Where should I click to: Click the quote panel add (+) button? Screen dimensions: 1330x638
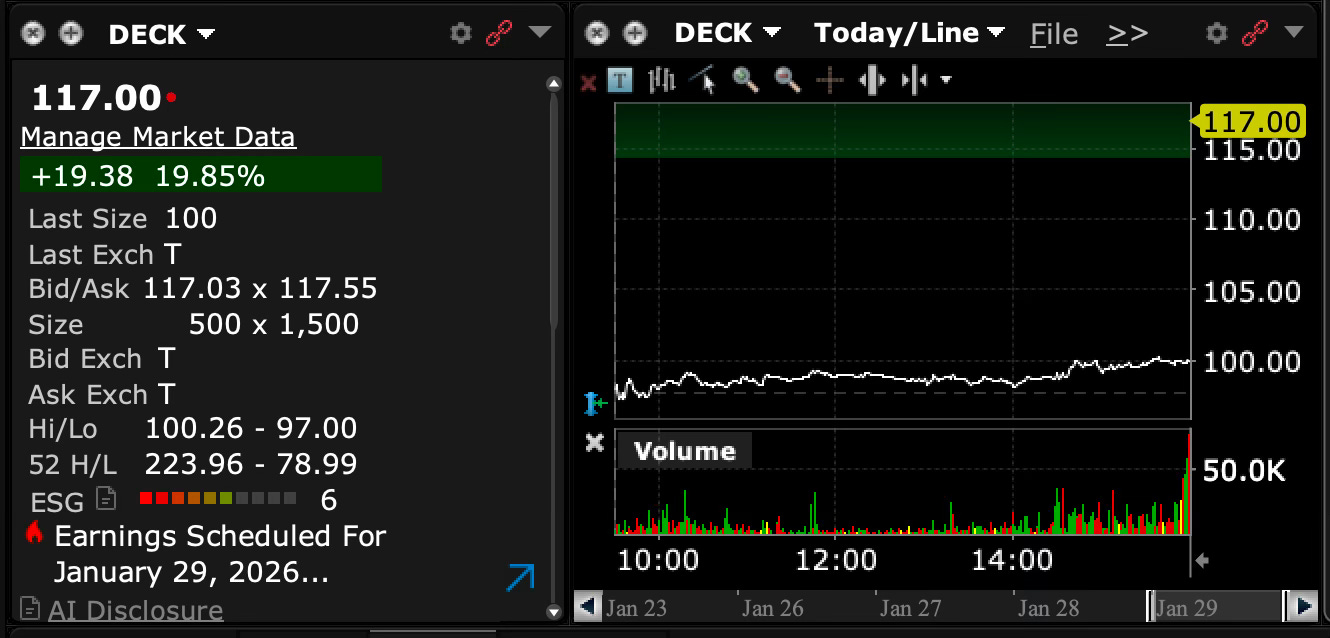pyautogui.click(x=70, y=33)
